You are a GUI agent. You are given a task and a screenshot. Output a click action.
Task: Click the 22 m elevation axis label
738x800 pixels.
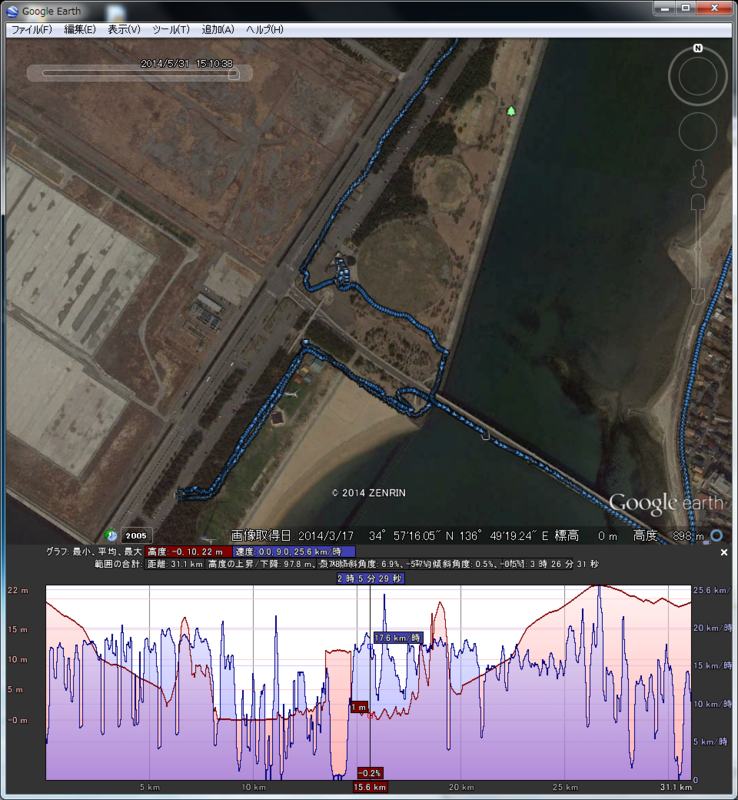click(x=18, y=590)
